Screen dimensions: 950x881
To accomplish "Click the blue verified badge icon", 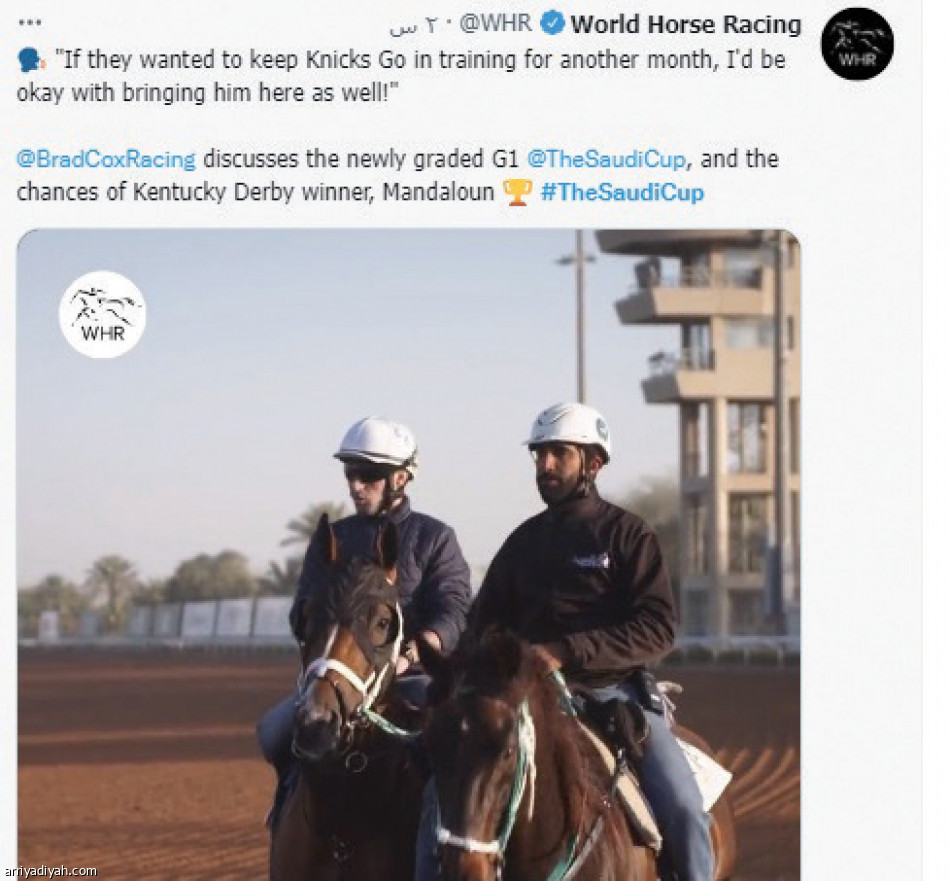I will click(x=552, y=24).
